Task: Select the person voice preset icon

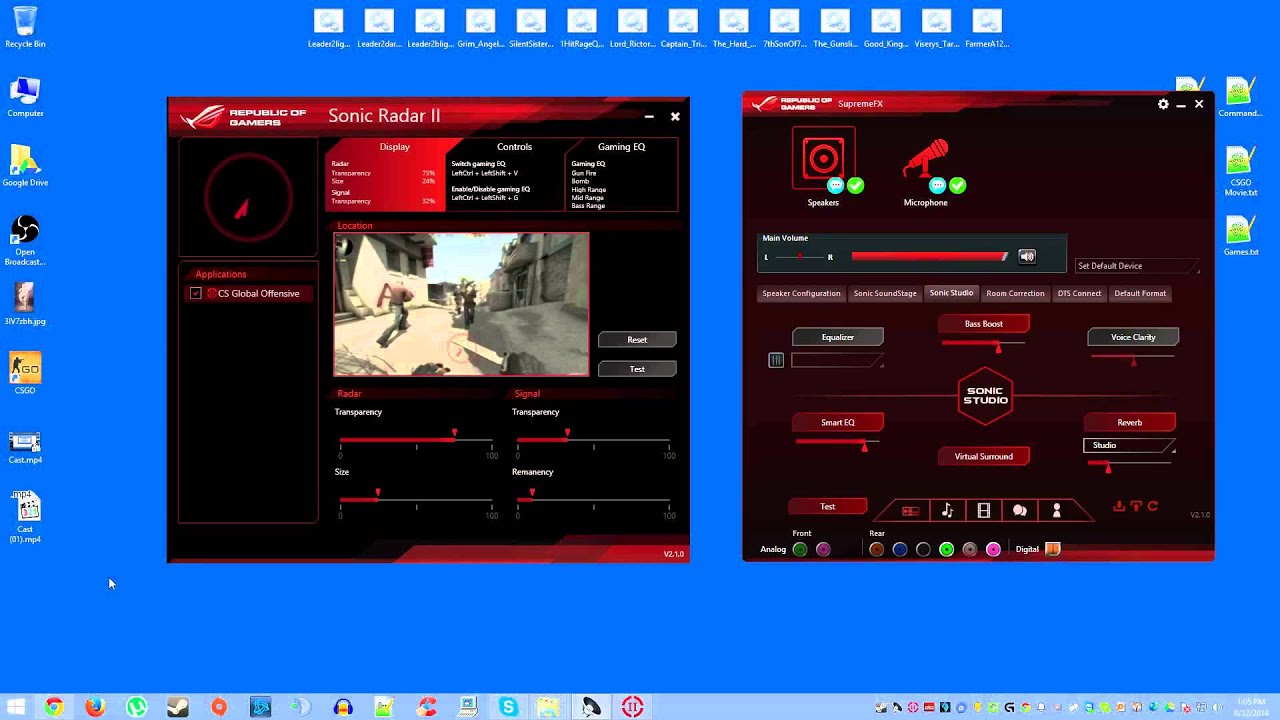Action: tap(1056, 511)
